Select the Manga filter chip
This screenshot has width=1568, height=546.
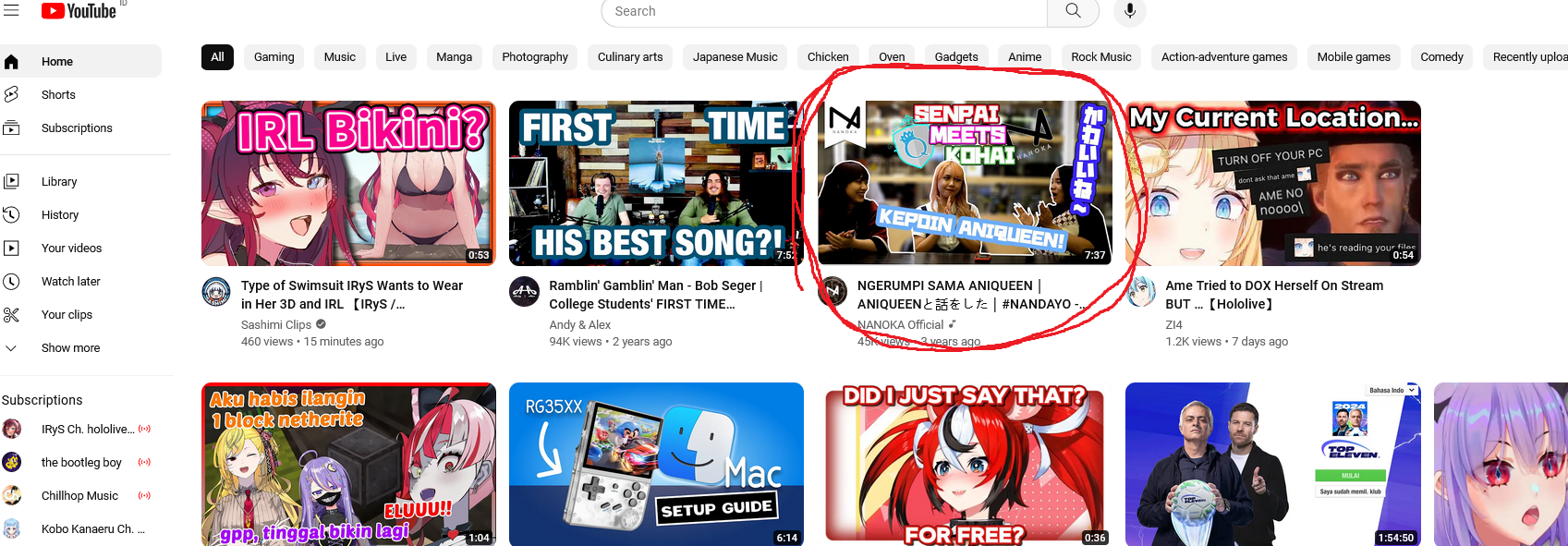[x=454, y=57]
